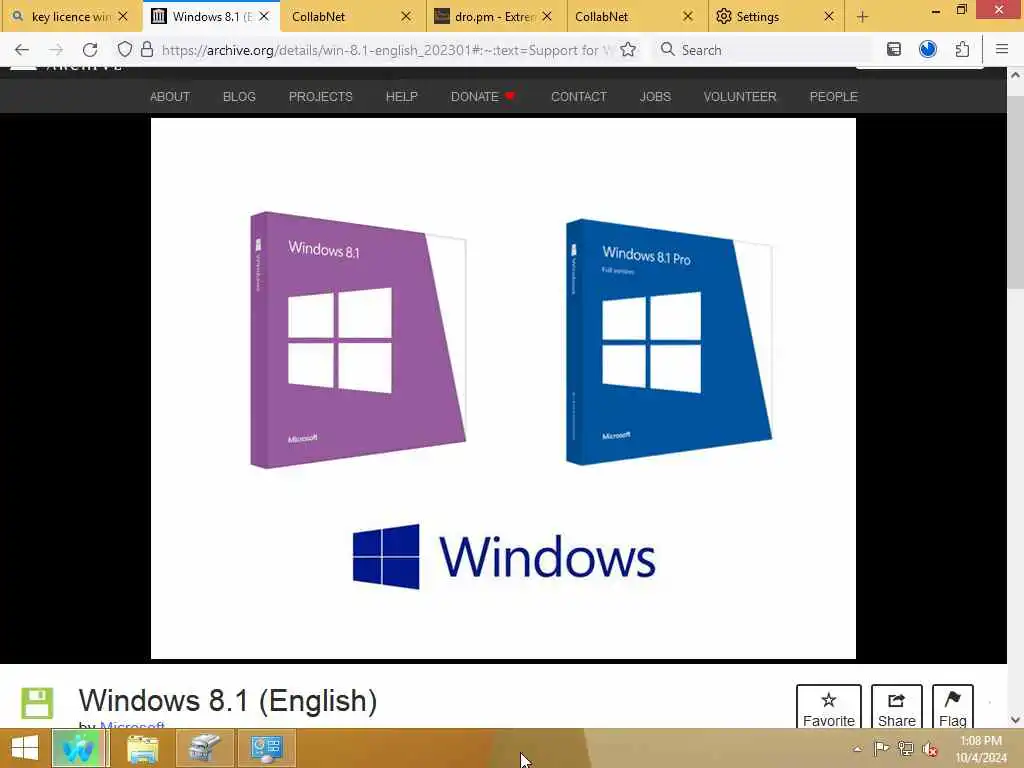Open the Waterfox taskbar icon
Image resolution: width=1024 pixels, height=768 pixels.
pos(78,748)
